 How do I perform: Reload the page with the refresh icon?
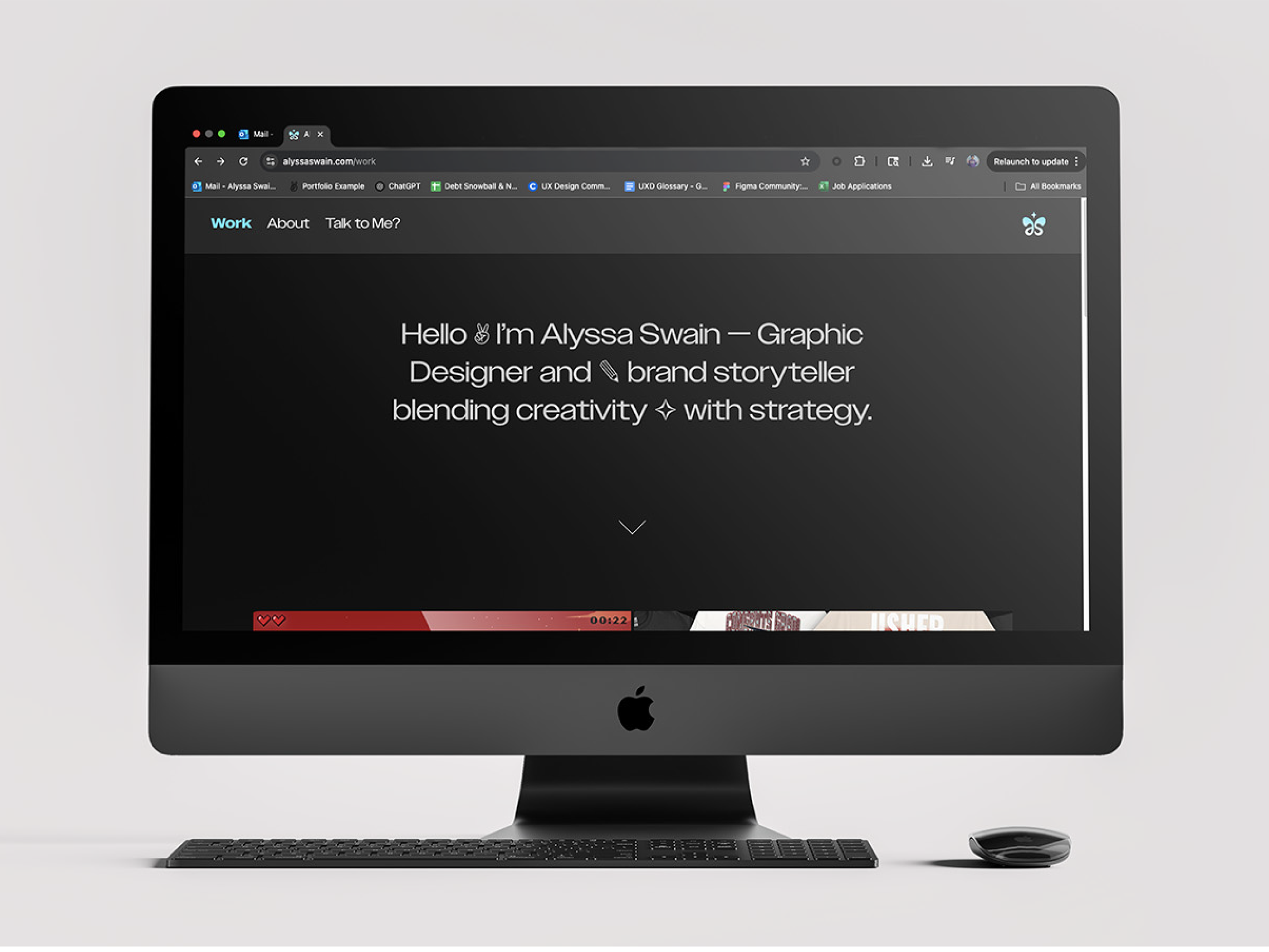(x=243, y=162)
